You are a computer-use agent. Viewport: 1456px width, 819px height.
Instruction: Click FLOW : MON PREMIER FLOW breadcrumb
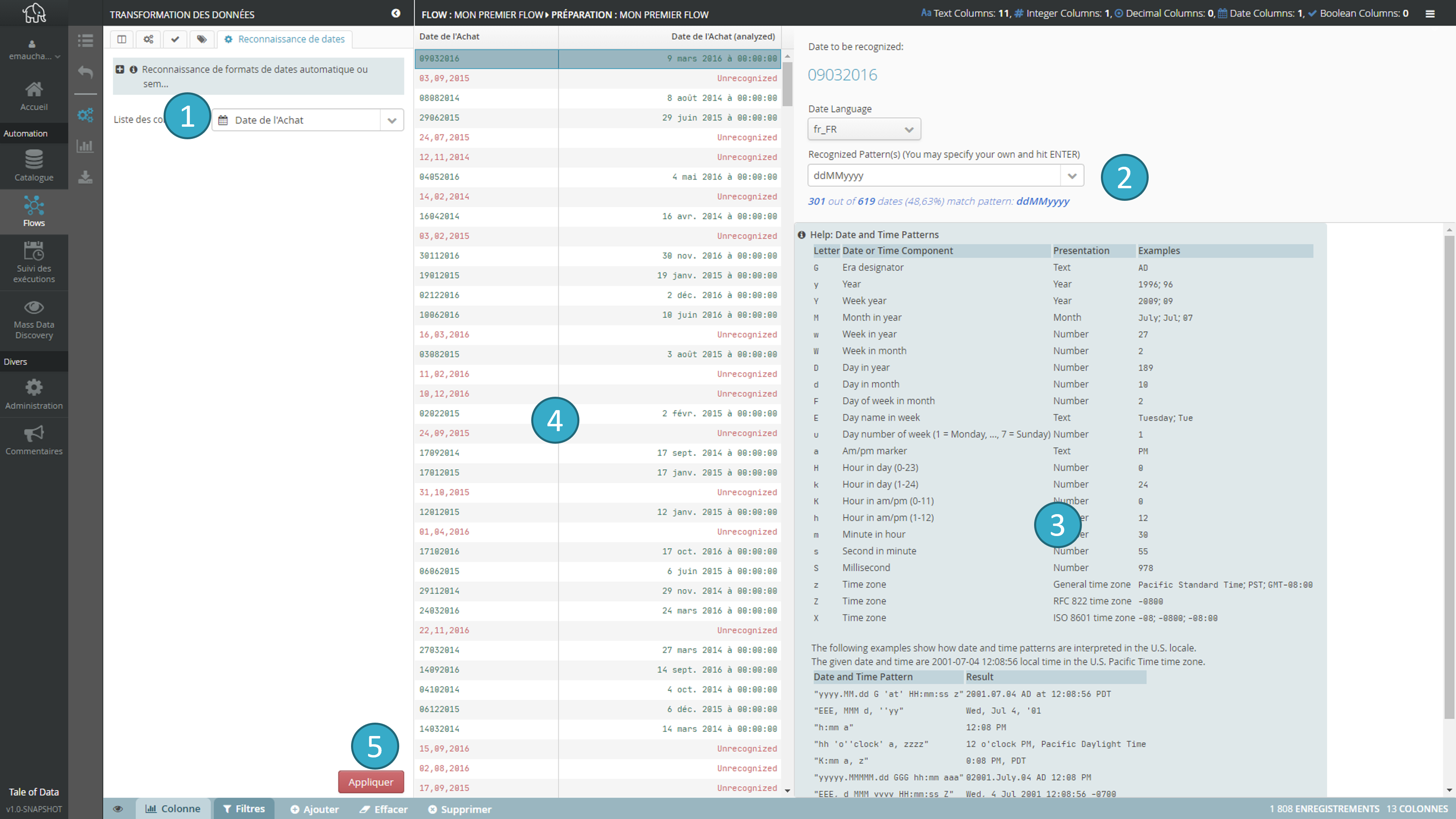pyautogui.click(x=482, y=15)
